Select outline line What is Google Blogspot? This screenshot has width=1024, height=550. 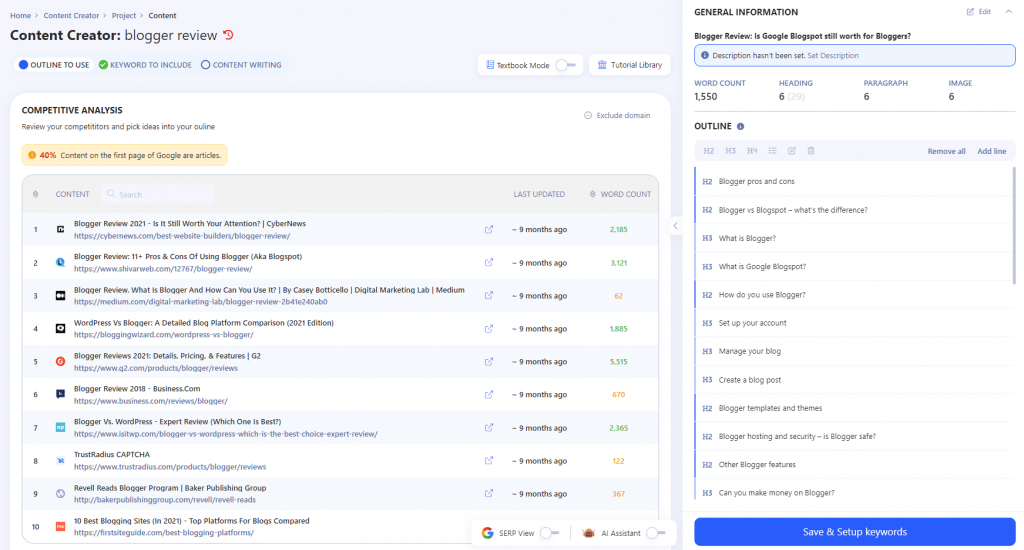click(854, 267)
